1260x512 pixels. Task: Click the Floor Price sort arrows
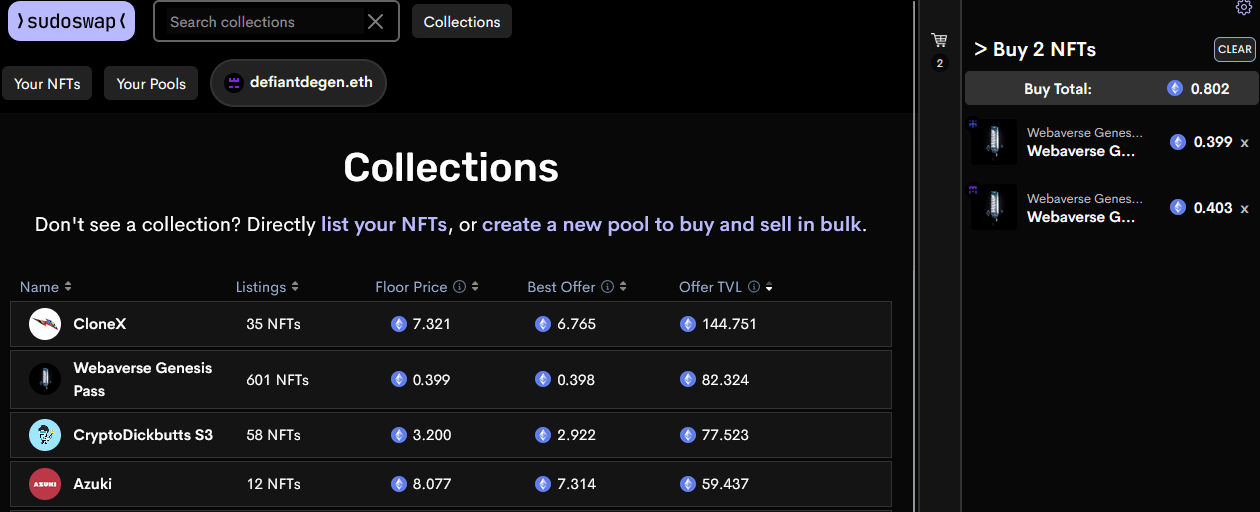[x=475, y=287]
